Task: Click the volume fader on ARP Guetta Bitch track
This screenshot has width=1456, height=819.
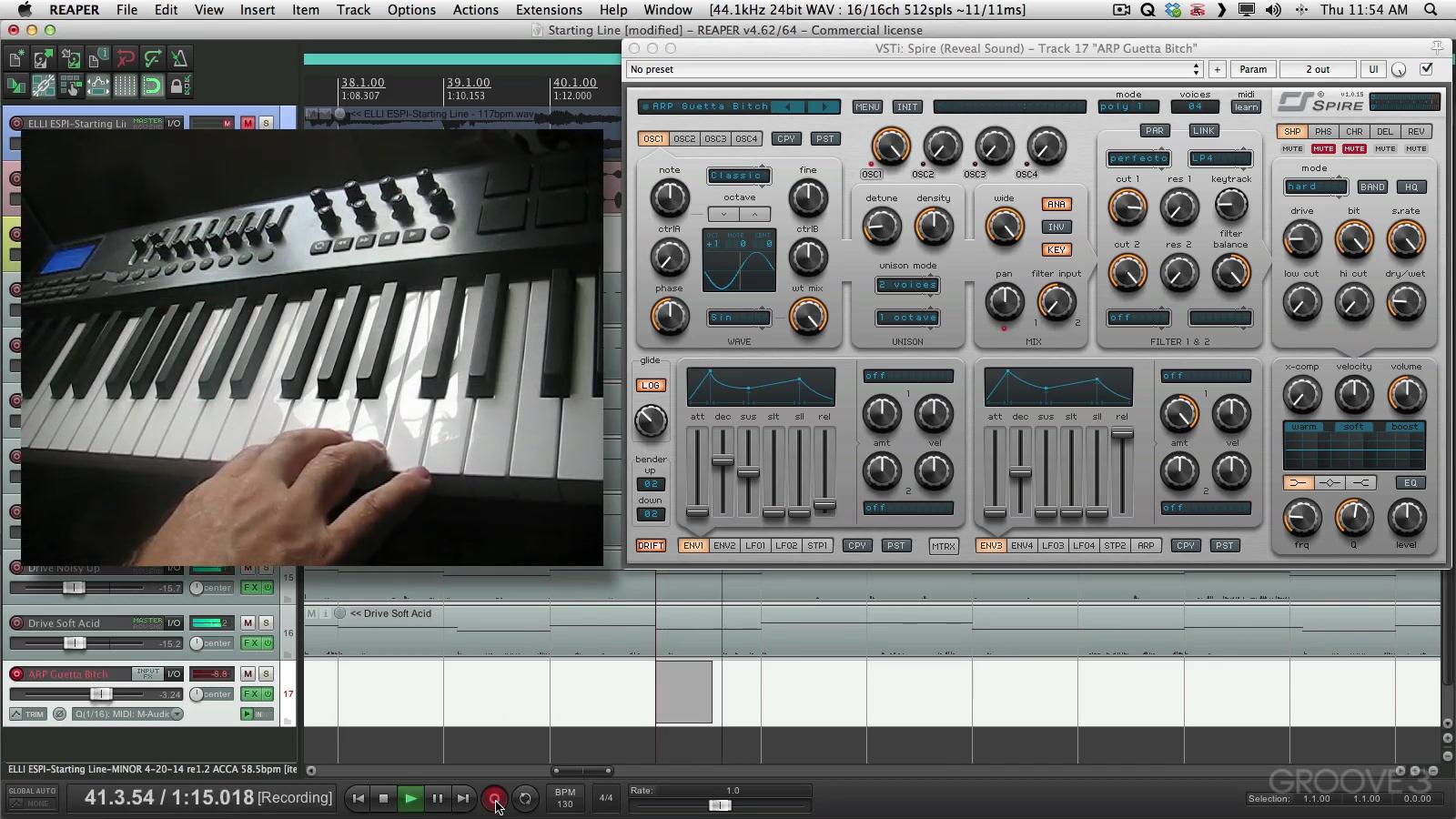Action: tap(102, 694)
